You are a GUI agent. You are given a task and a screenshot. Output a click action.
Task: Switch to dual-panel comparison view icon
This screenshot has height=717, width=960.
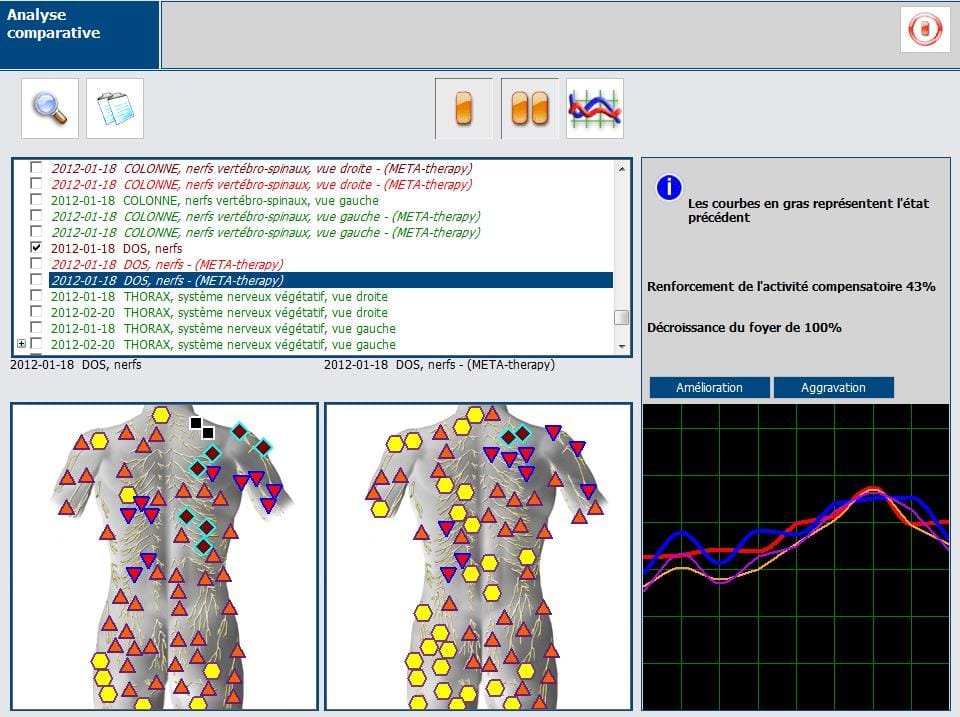pos(530,108)
